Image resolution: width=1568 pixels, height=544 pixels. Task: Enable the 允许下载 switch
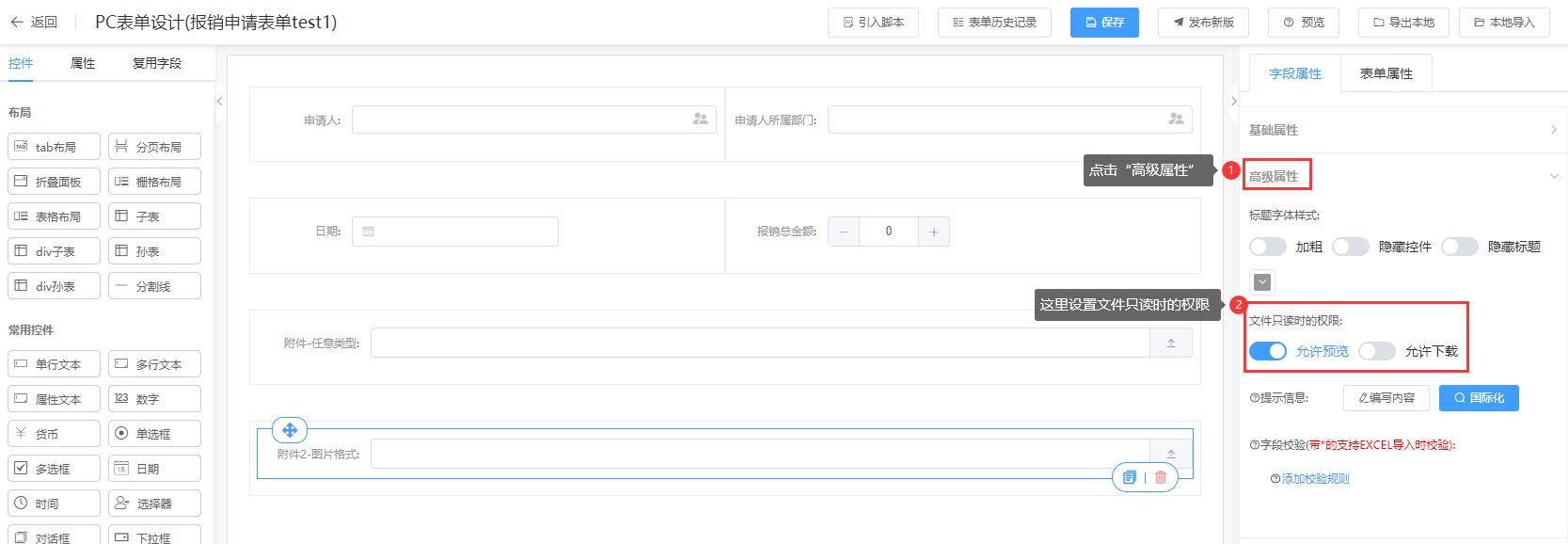point(1377,351)
